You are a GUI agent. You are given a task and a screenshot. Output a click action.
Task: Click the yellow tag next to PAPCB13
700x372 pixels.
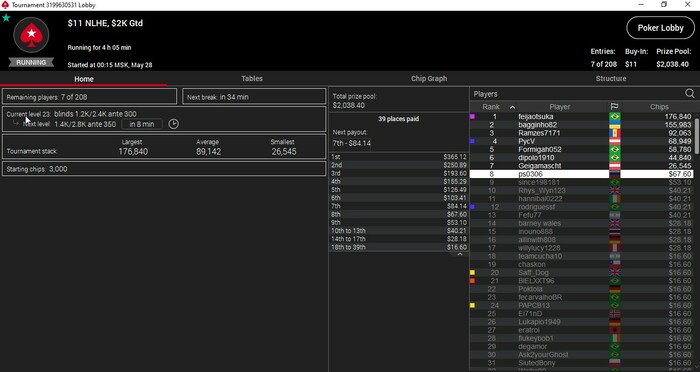point(472,305)
